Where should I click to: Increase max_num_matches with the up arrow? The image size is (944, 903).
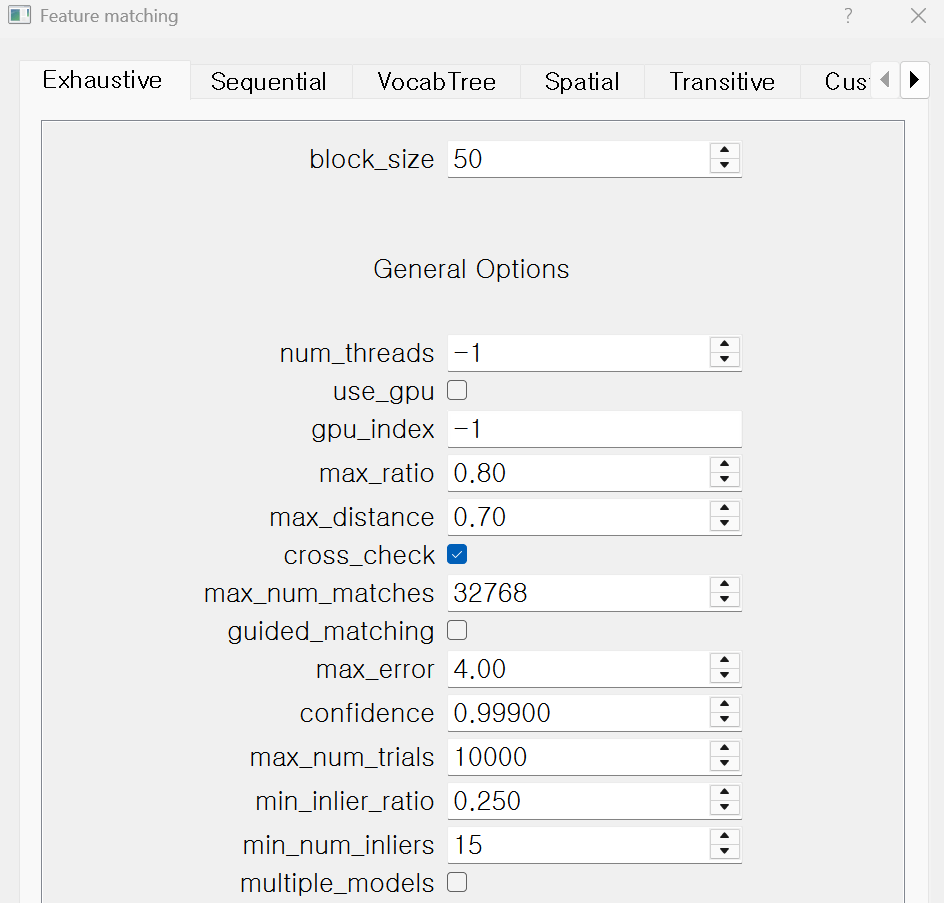click(725, 585)
